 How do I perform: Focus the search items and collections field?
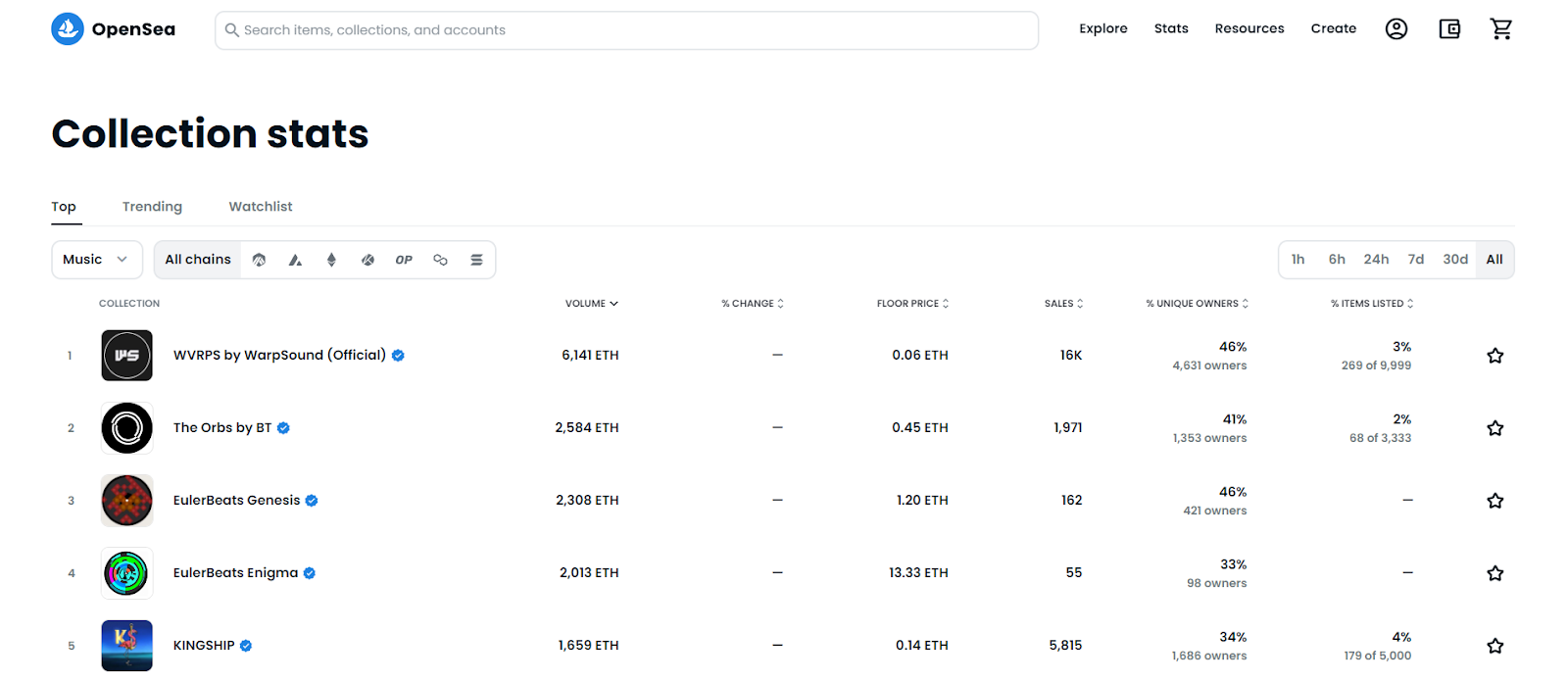pyautogui.click(x=627, y=30)
